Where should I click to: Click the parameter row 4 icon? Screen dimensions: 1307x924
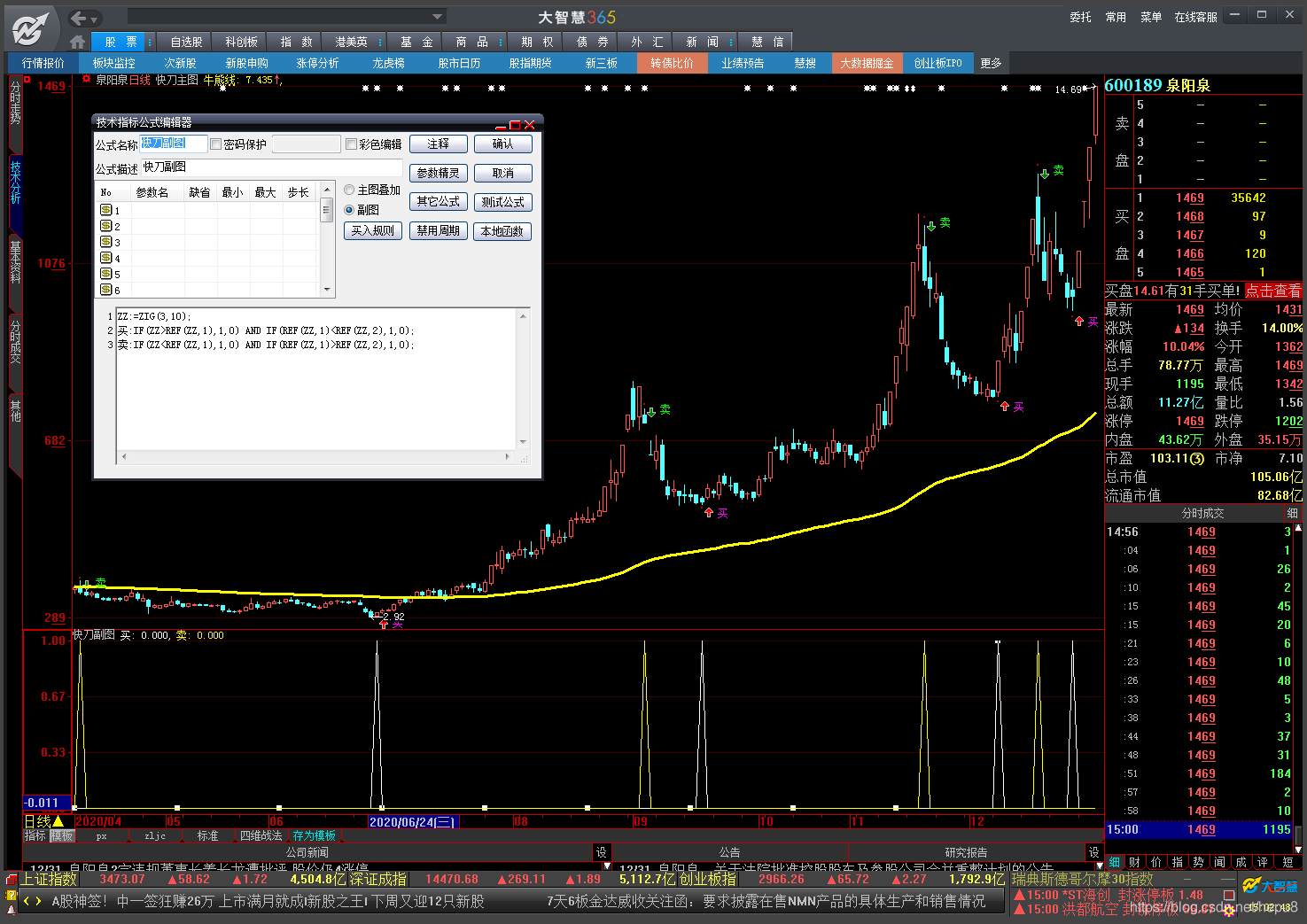106,258
